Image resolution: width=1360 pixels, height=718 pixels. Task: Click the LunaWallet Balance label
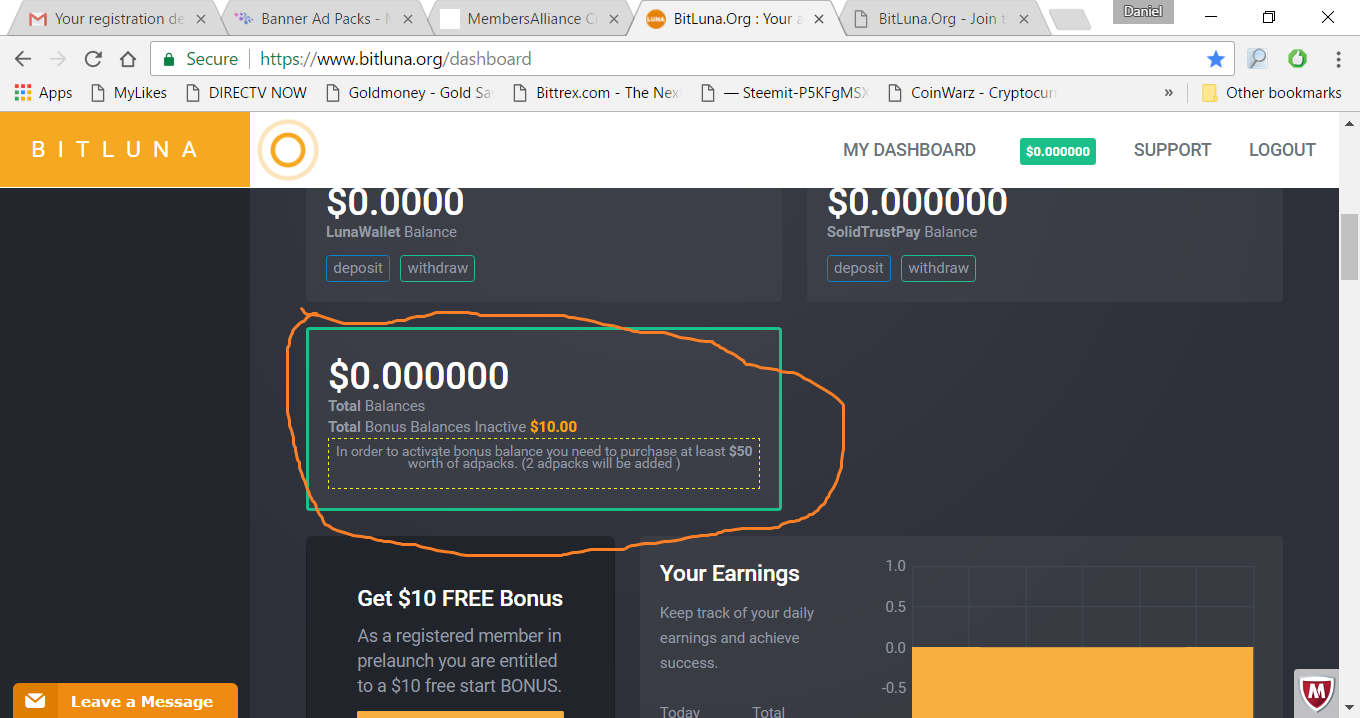pyautogui.click(x=391, y=232)
